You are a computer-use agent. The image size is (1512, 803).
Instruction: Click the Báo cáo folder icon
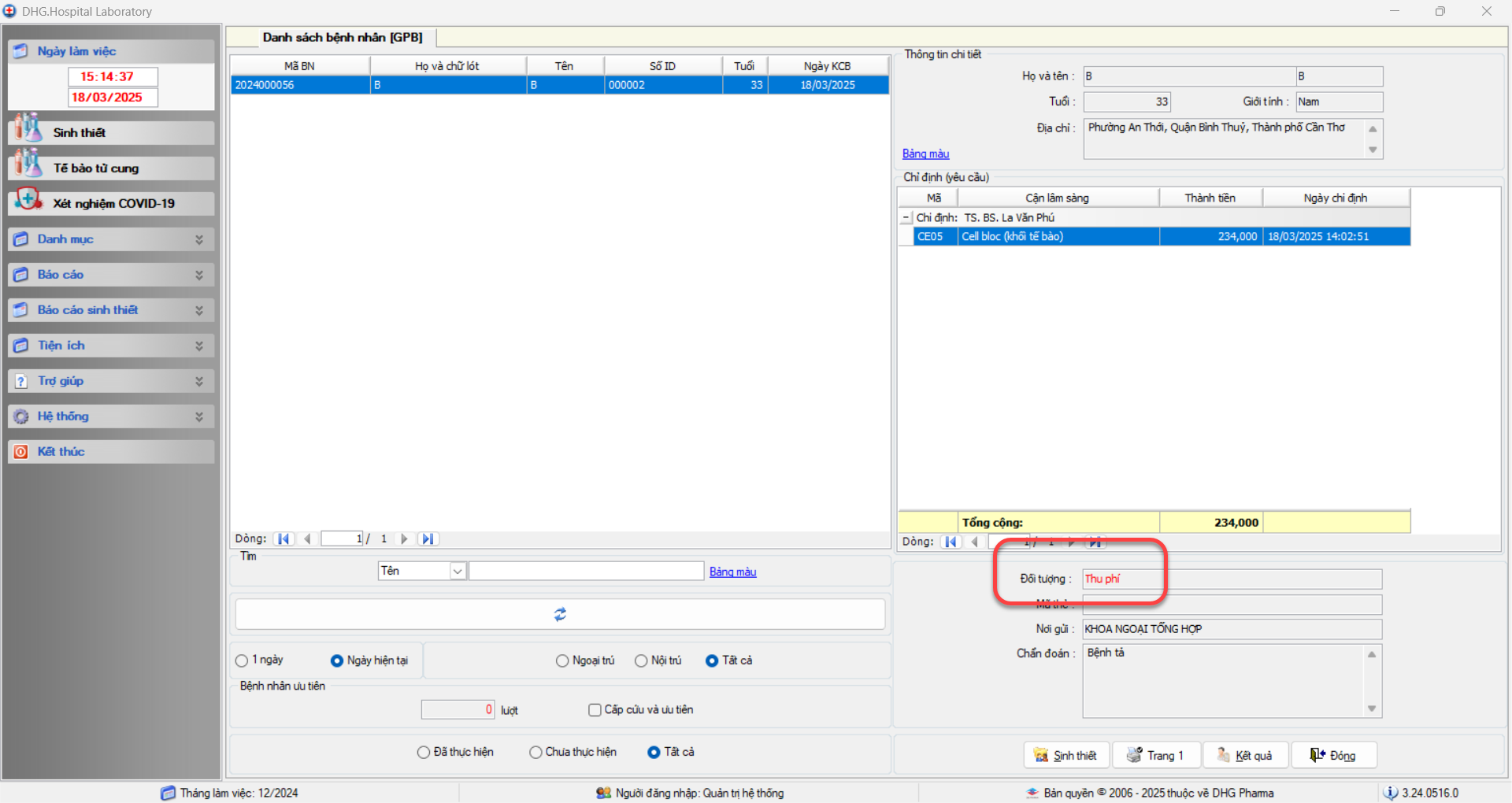21,275
